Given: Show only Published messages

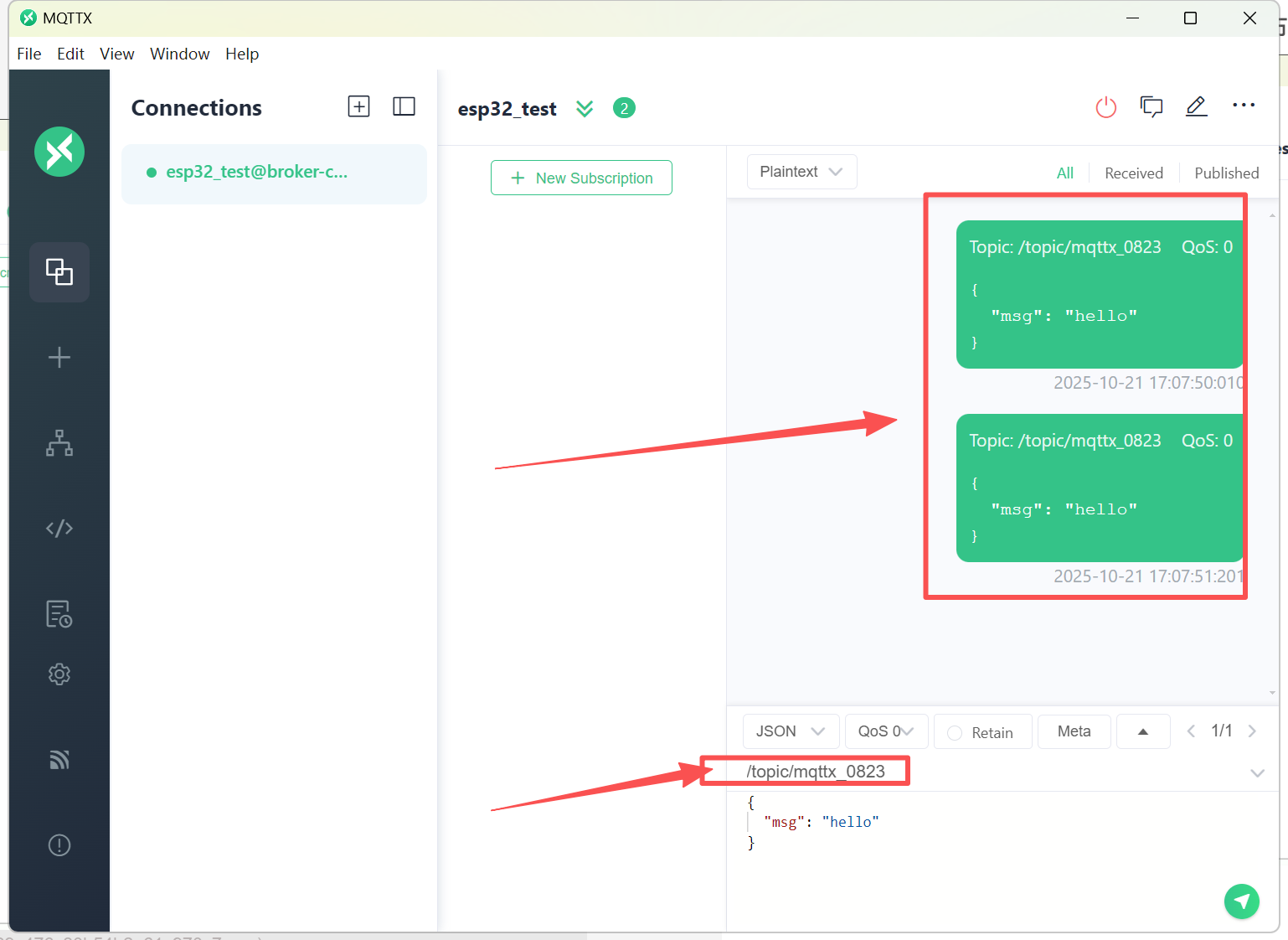Looking at the screenshot, I should [1227, 173].
